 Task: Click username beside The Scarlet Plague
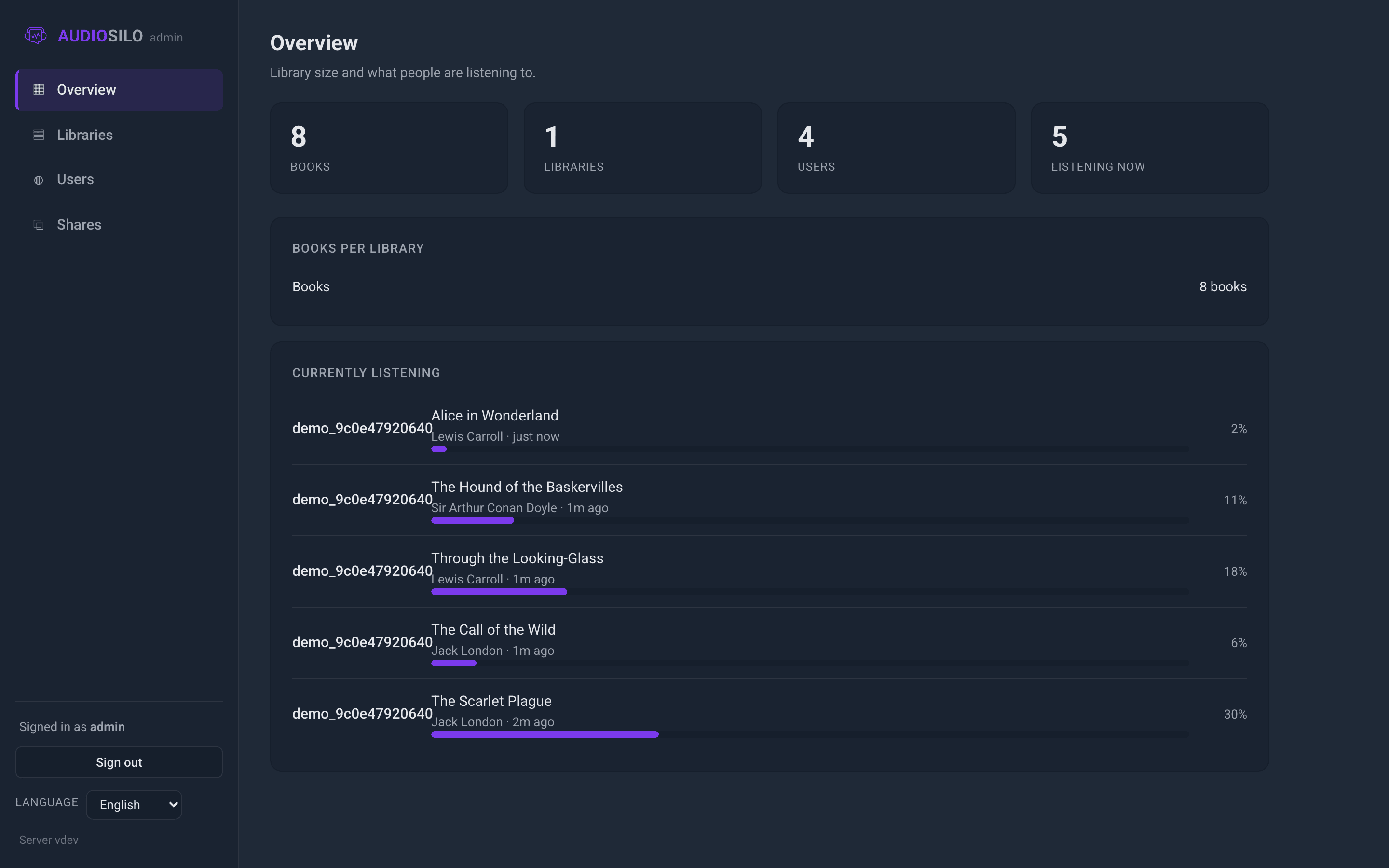click(362, 714)
